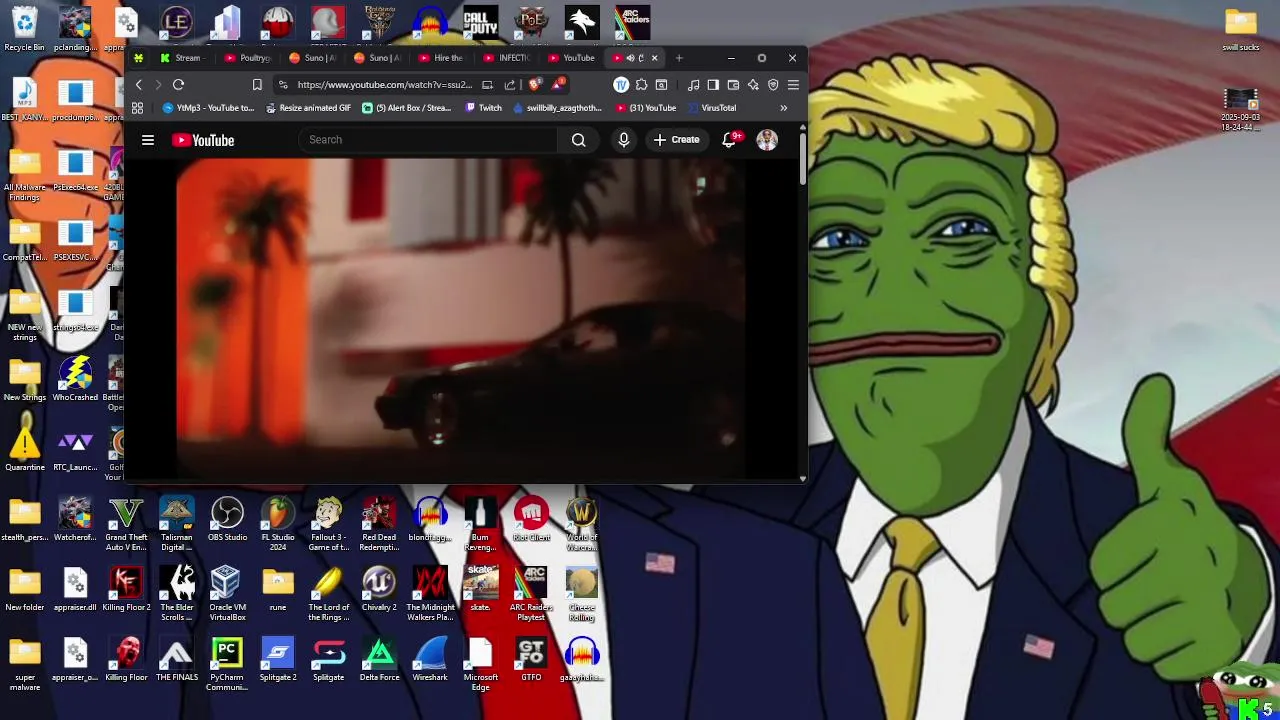Select Microsoft Edge desktop icon
Image resolution: width=1280 pixels, height=720 pixels.
pos(480,665)
